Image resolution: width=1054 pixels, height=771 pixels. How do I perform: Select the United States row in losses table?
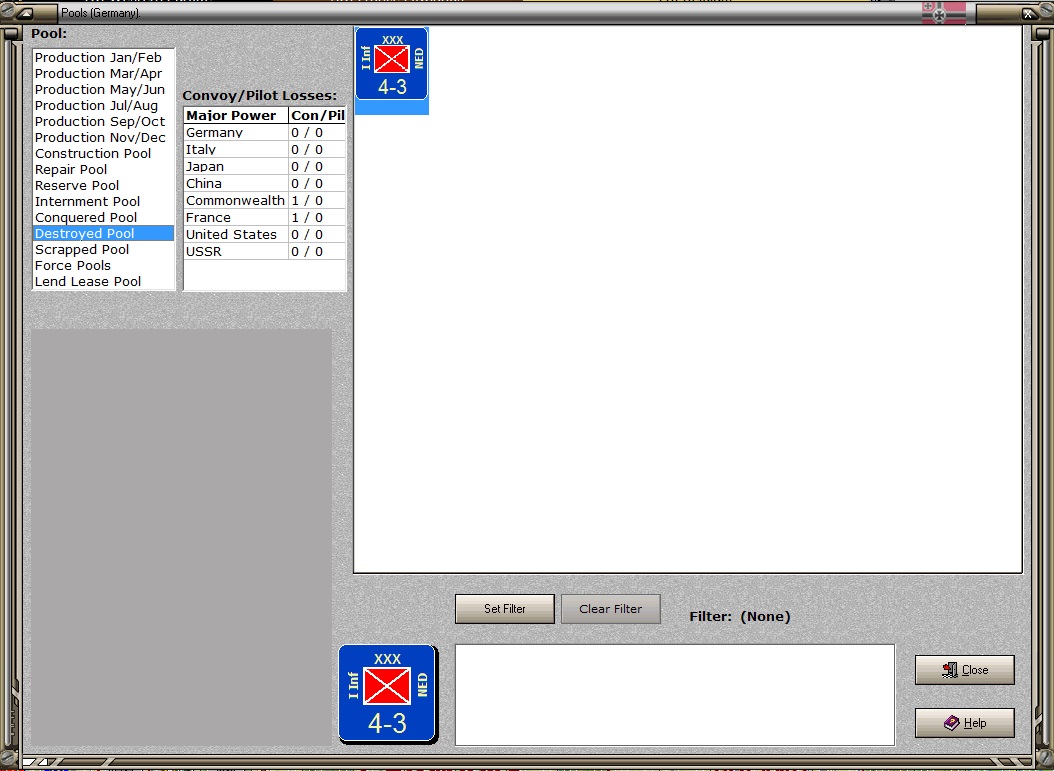[x=265, y=235]
